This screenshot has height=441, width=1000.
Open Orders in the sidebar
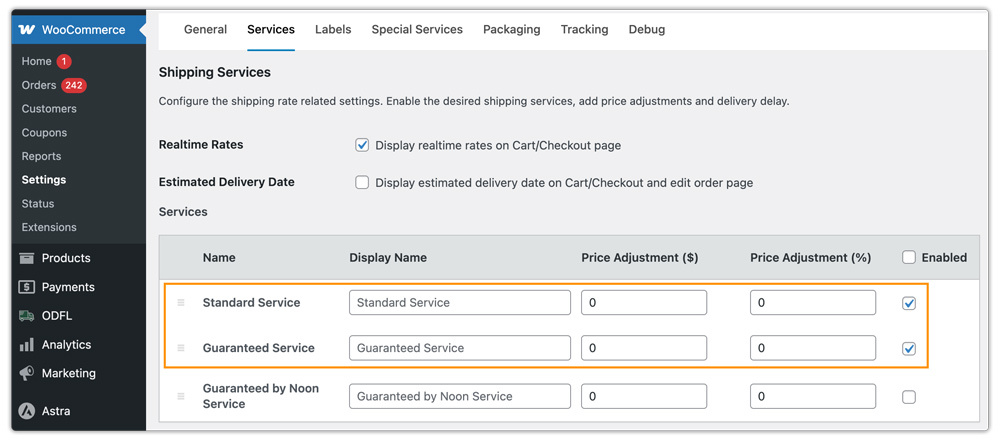(x=39, y=85)
